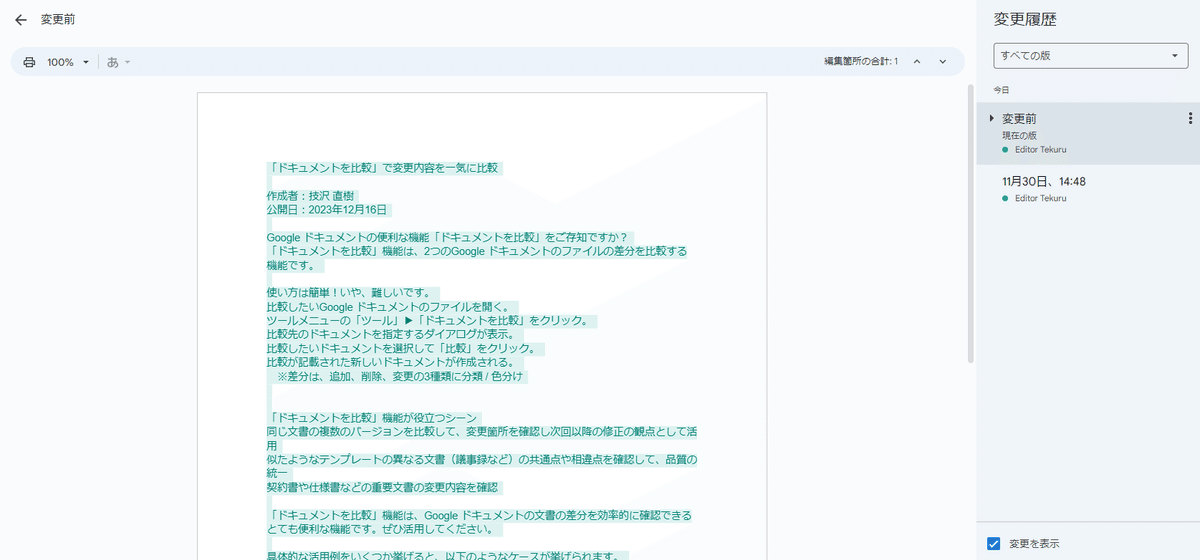1200x560 pixels.
Task: Click Editor Tekuru under 11月30日 version
Action: tap(1040, 198)
